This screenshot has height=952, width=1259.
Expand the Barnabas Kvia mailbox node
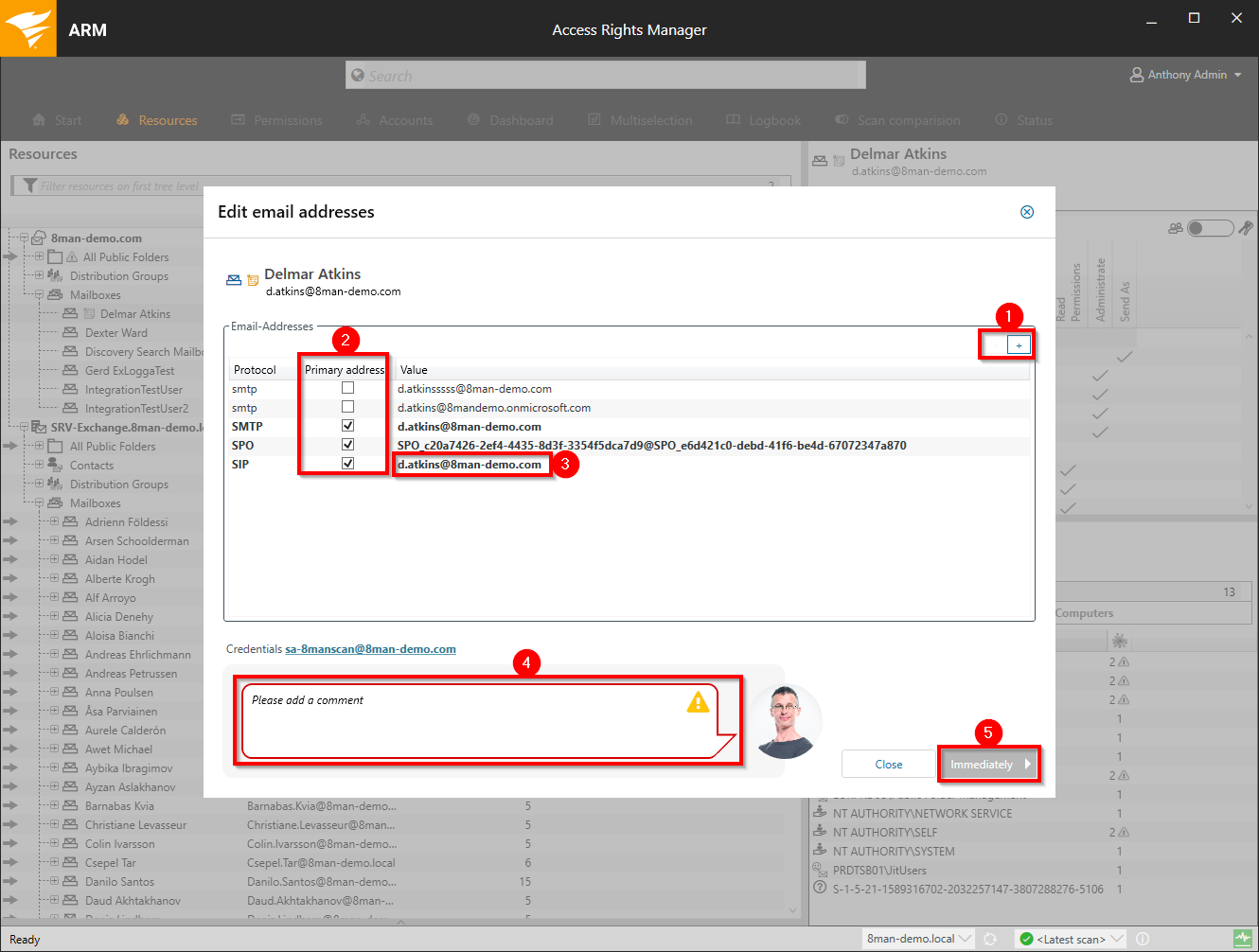tap(54, 805)
